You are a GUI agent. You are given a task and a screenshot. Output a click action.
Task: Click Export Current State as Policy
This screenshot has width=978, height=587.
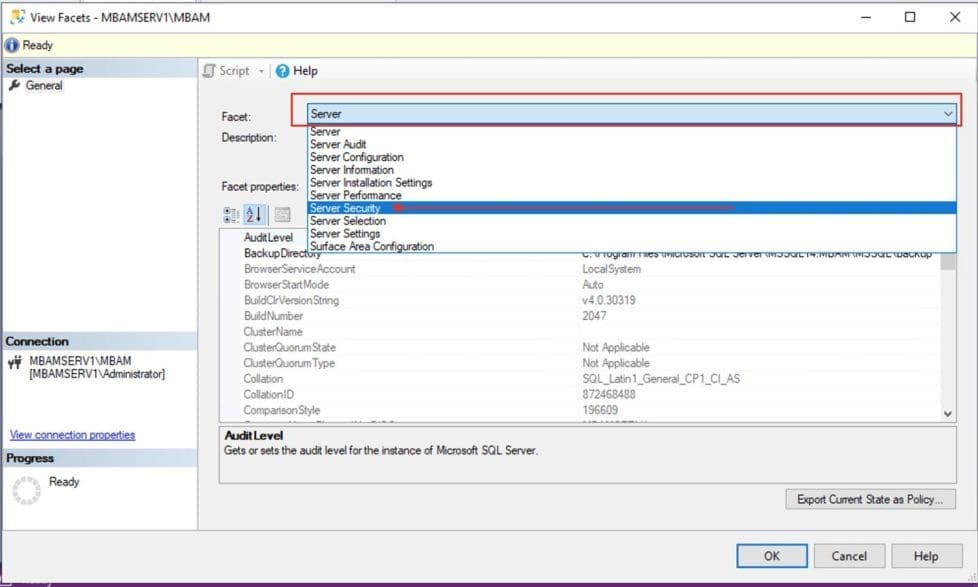click(x=870, y=499)
